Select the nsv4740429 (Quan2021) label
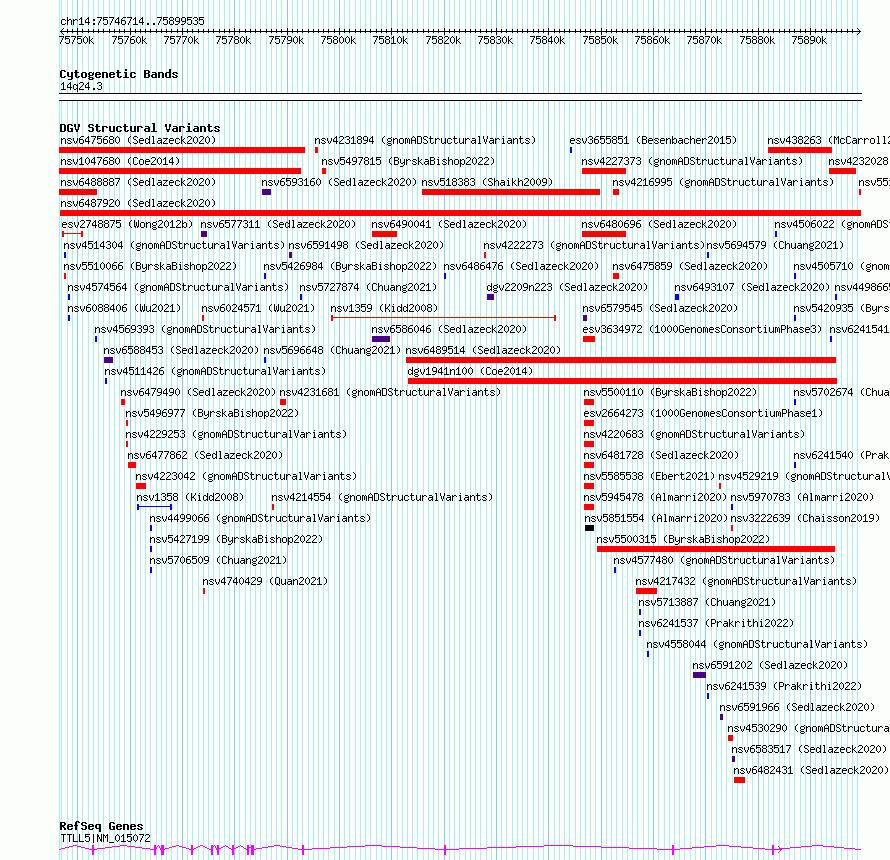 [x=265, y=581]
